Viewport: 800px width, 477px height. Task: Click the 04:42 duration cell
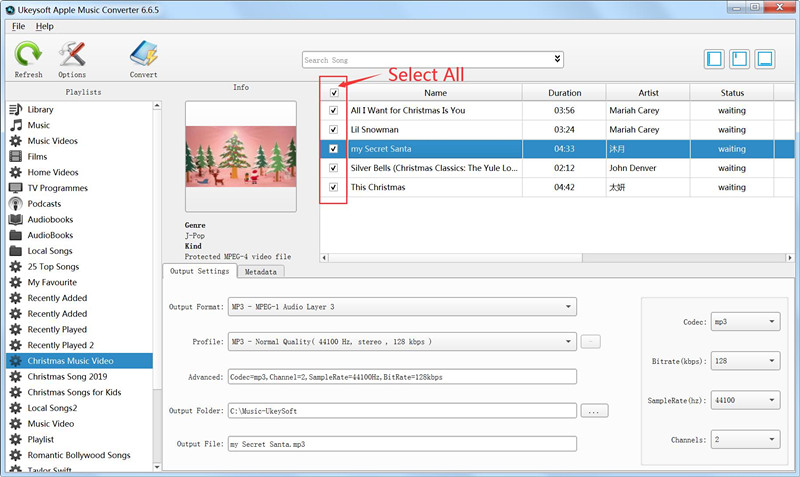pyautogui.click(x=564, y=187)
